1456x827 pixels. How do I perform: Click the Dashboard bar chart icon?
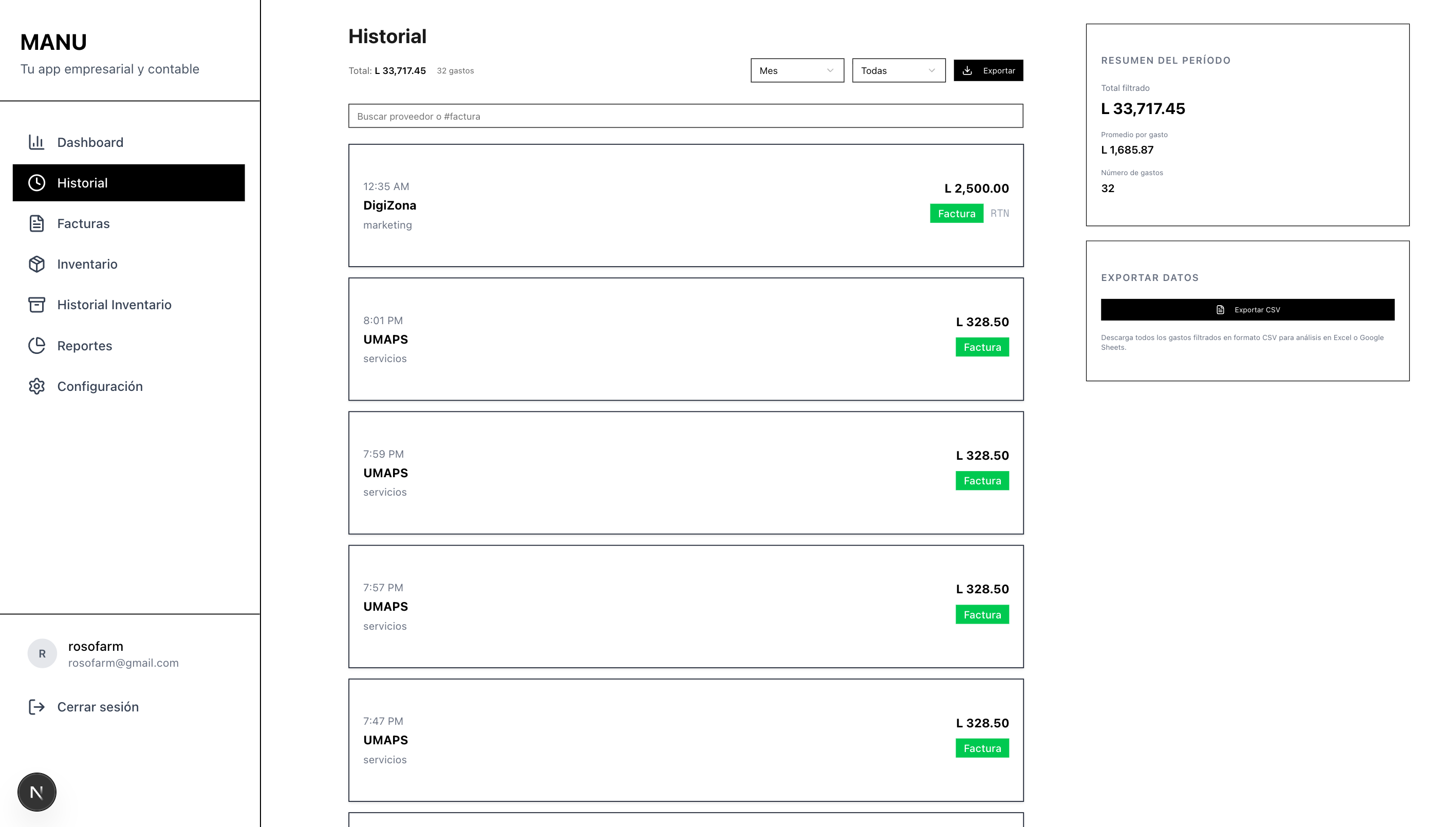click(x=36, y=142)
